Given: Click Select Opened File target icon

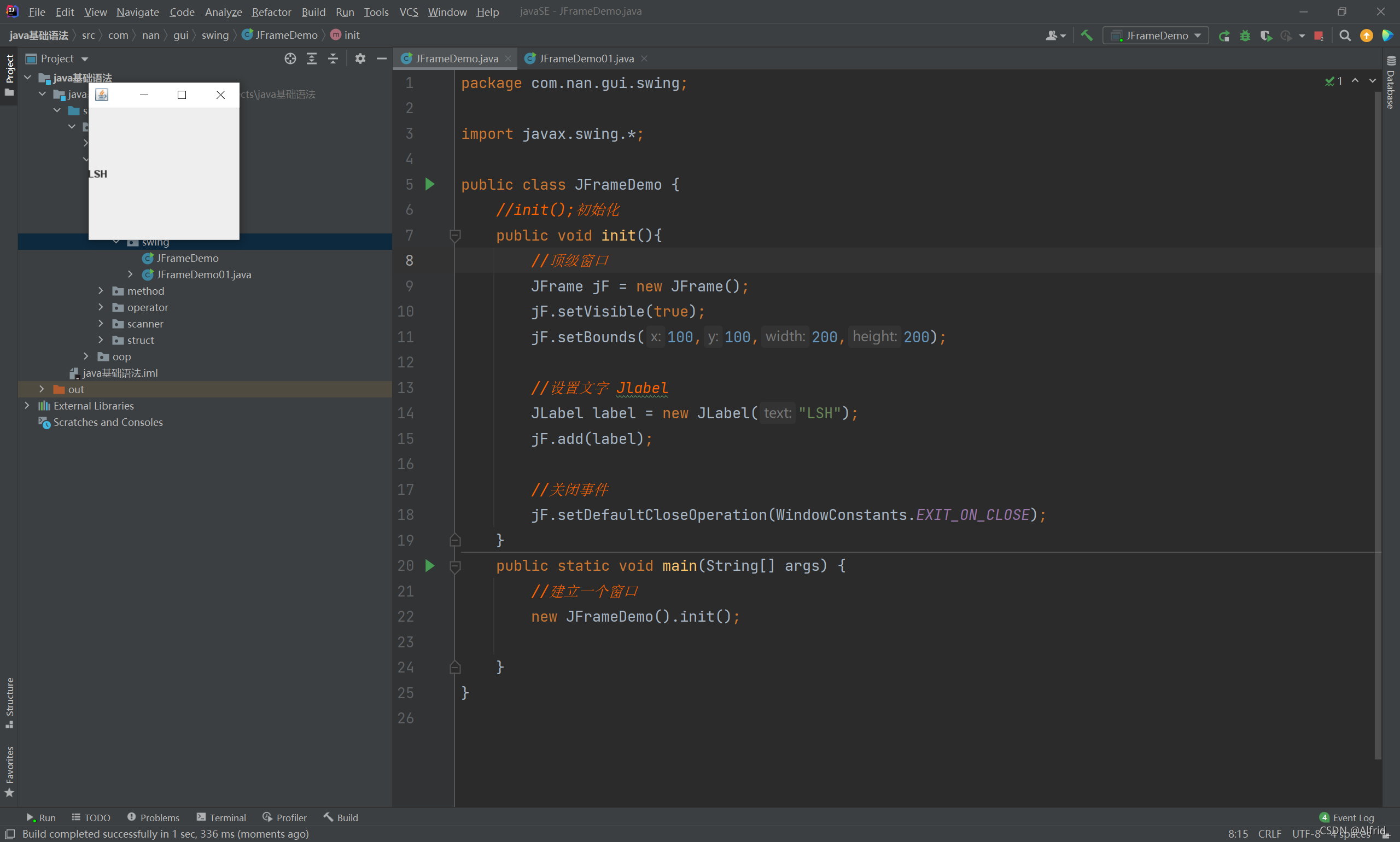Looking at the screenshot, I should (290, 59).
